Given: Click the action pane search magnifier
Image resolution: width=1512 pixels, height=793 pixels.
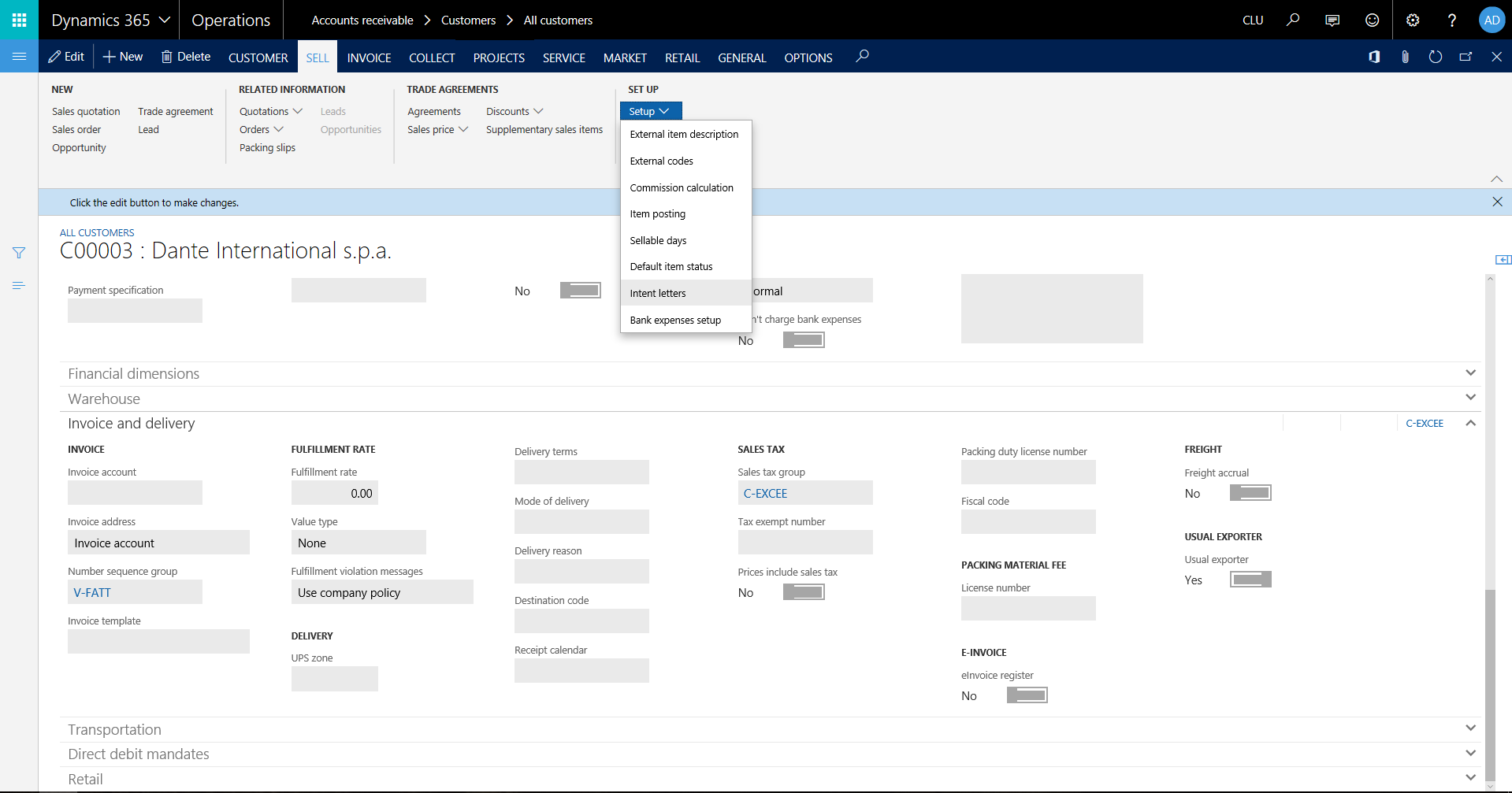Looking at the screenshot, I should coord(863,57).
